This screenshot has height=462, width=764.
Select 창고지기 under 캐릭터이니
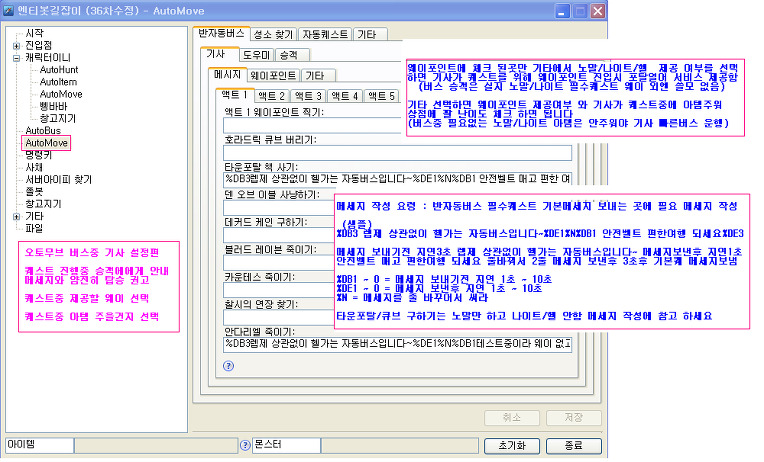57,118
